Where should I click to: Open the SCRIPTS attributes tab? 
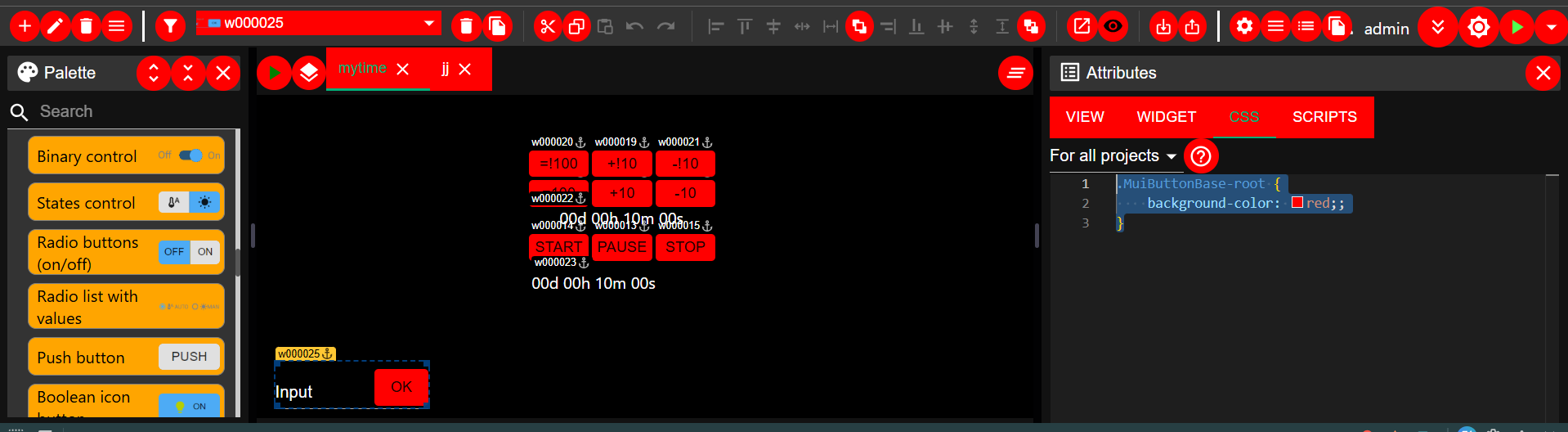click(x=1324, y=117)
